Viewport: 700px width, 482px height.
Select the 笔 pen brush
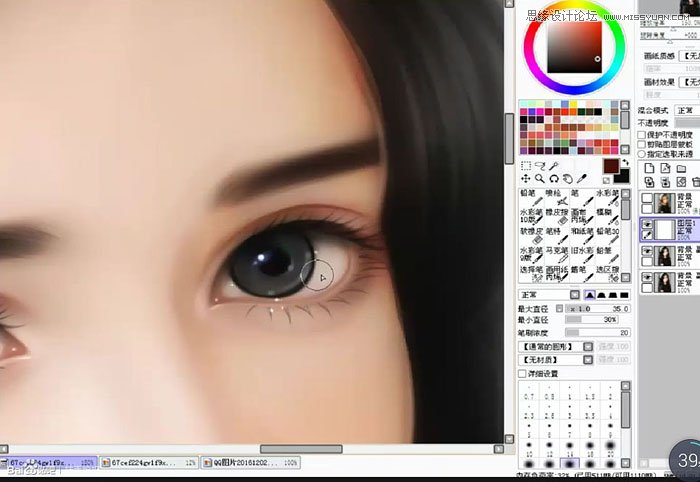[x=582, y=198]
